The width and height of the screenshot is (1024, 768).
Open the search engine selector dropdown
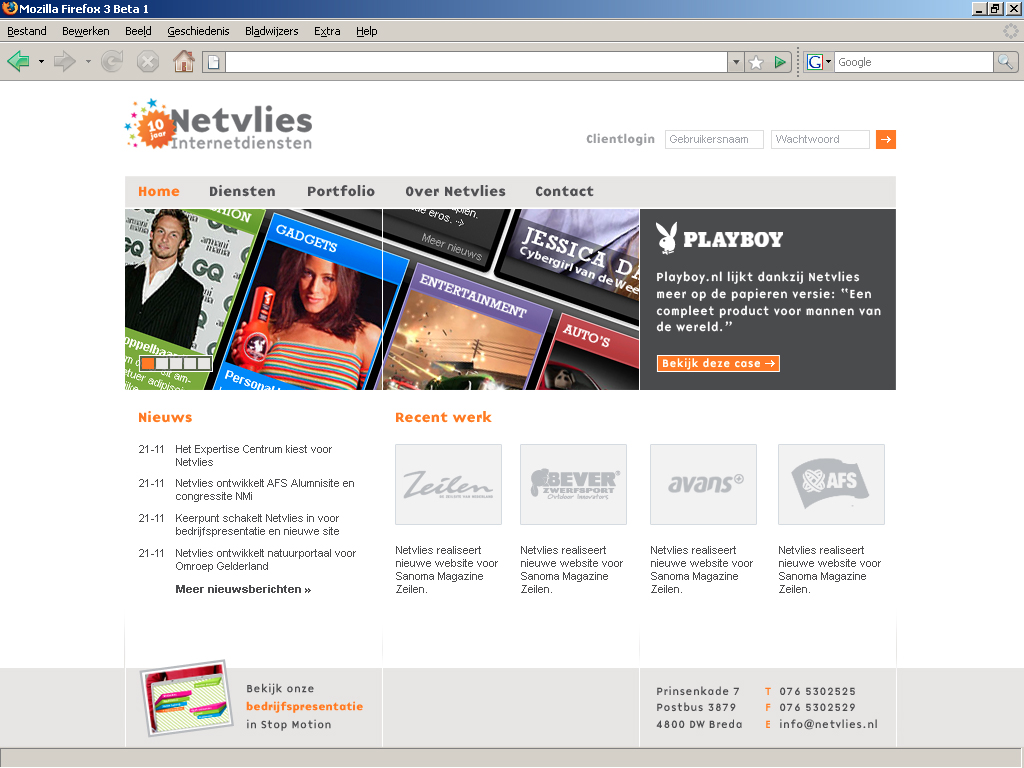[828, 62]
